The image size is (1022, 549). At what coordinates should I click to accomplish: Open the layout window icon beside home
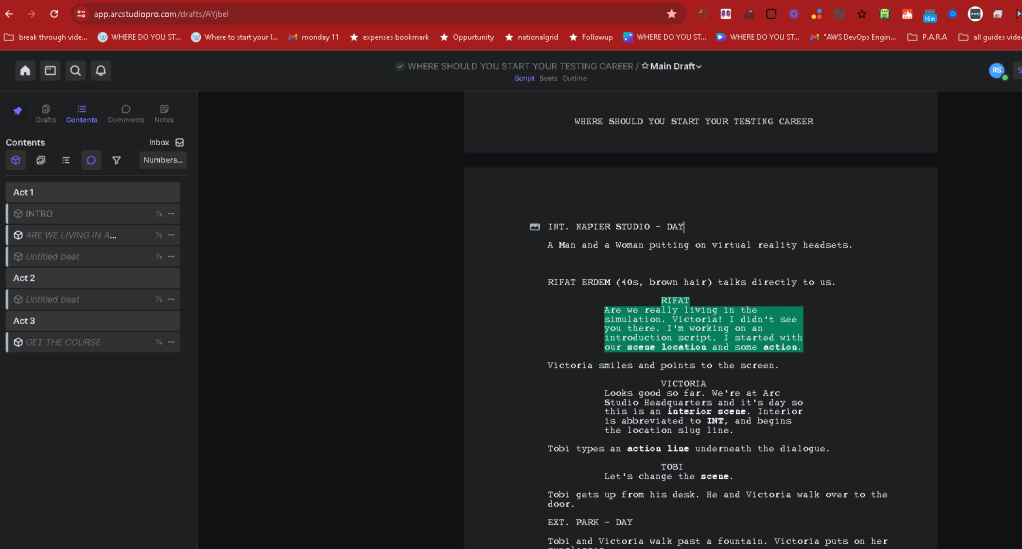50,70
